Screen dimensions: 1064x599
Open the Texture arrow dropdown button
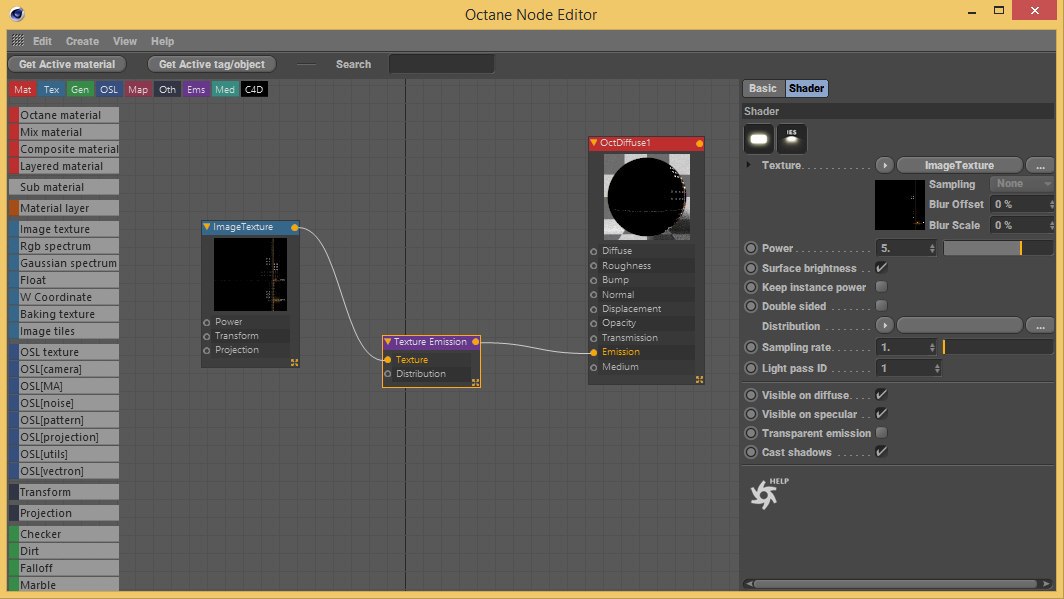[884, 166]
